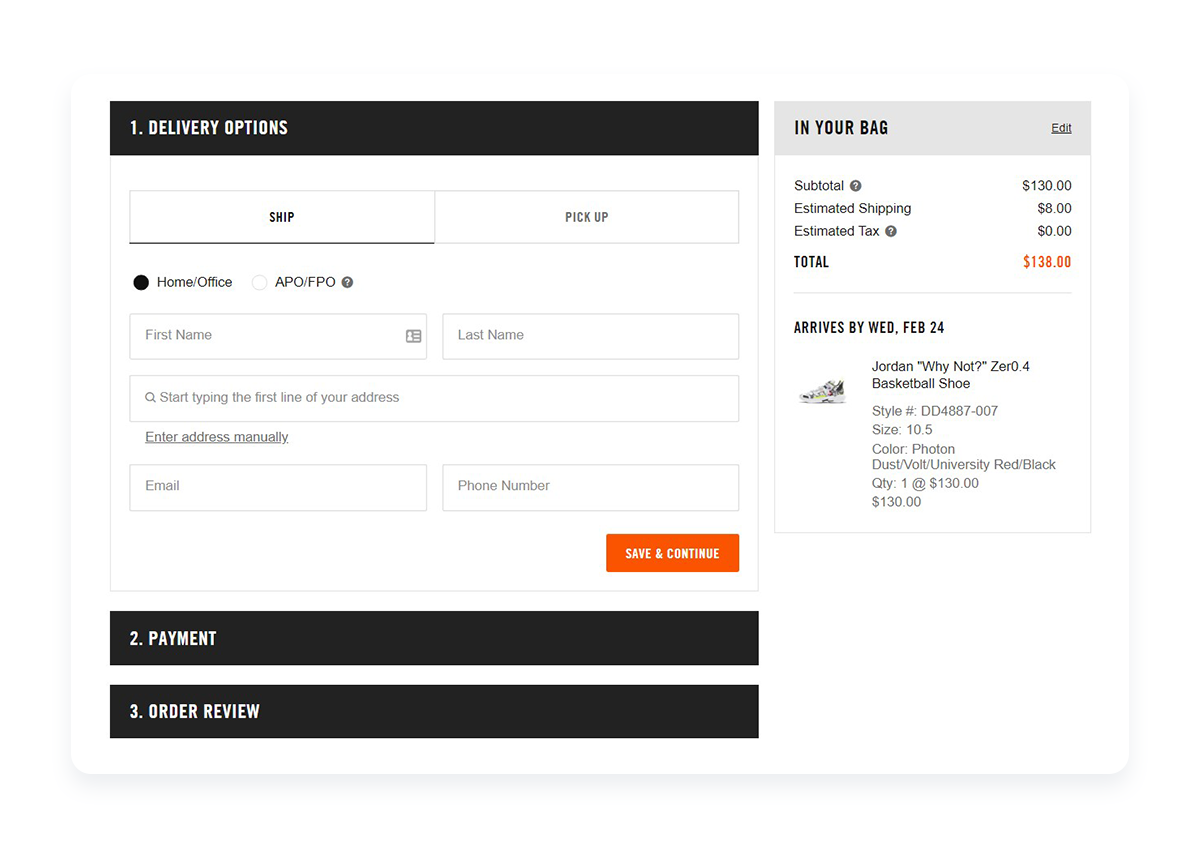This screenshot has width=1200, height=850.
Task: Click the Save & Continue button
Action: [x=672, y=553]
